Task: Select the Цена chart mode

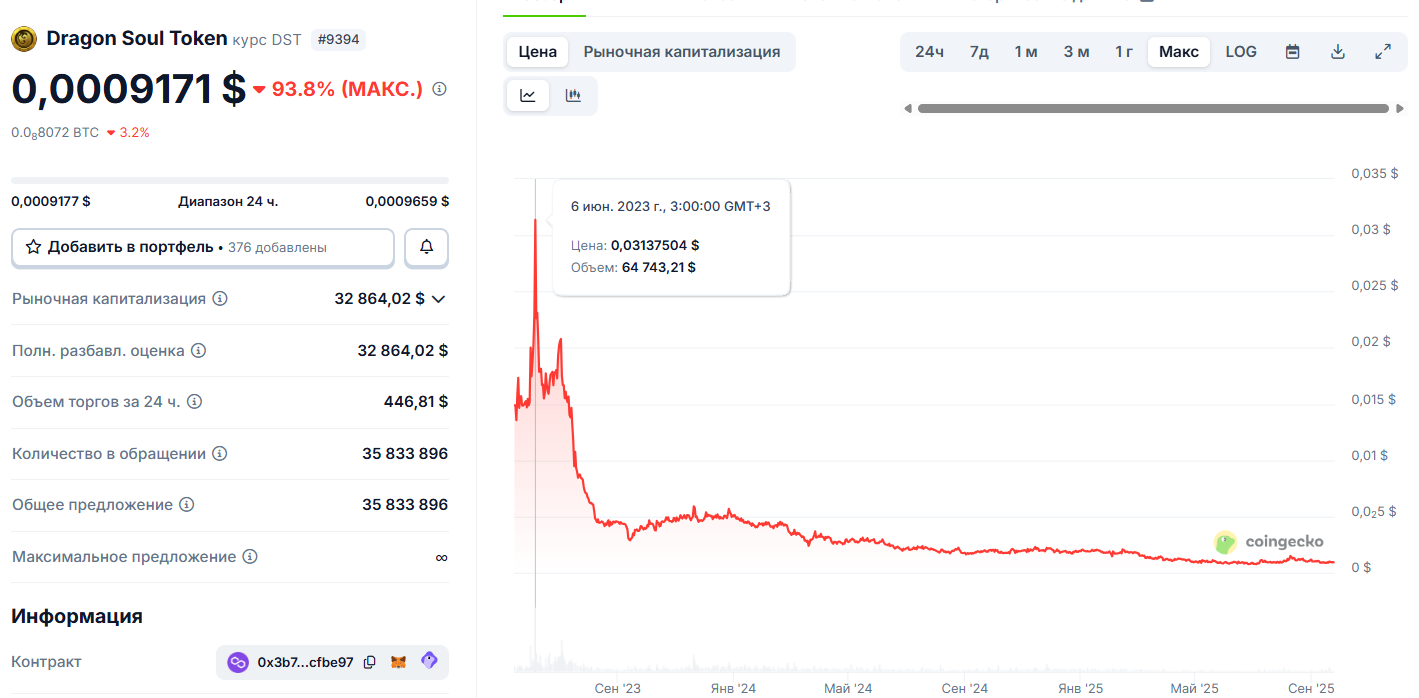Action: tap(538, 52)
